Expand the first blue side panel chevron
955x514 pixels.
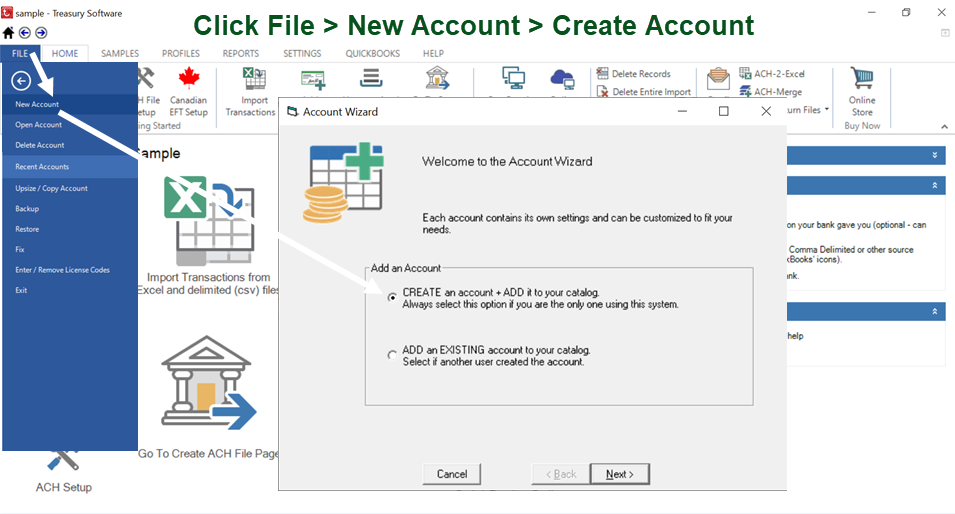click(x=935, y=155)
